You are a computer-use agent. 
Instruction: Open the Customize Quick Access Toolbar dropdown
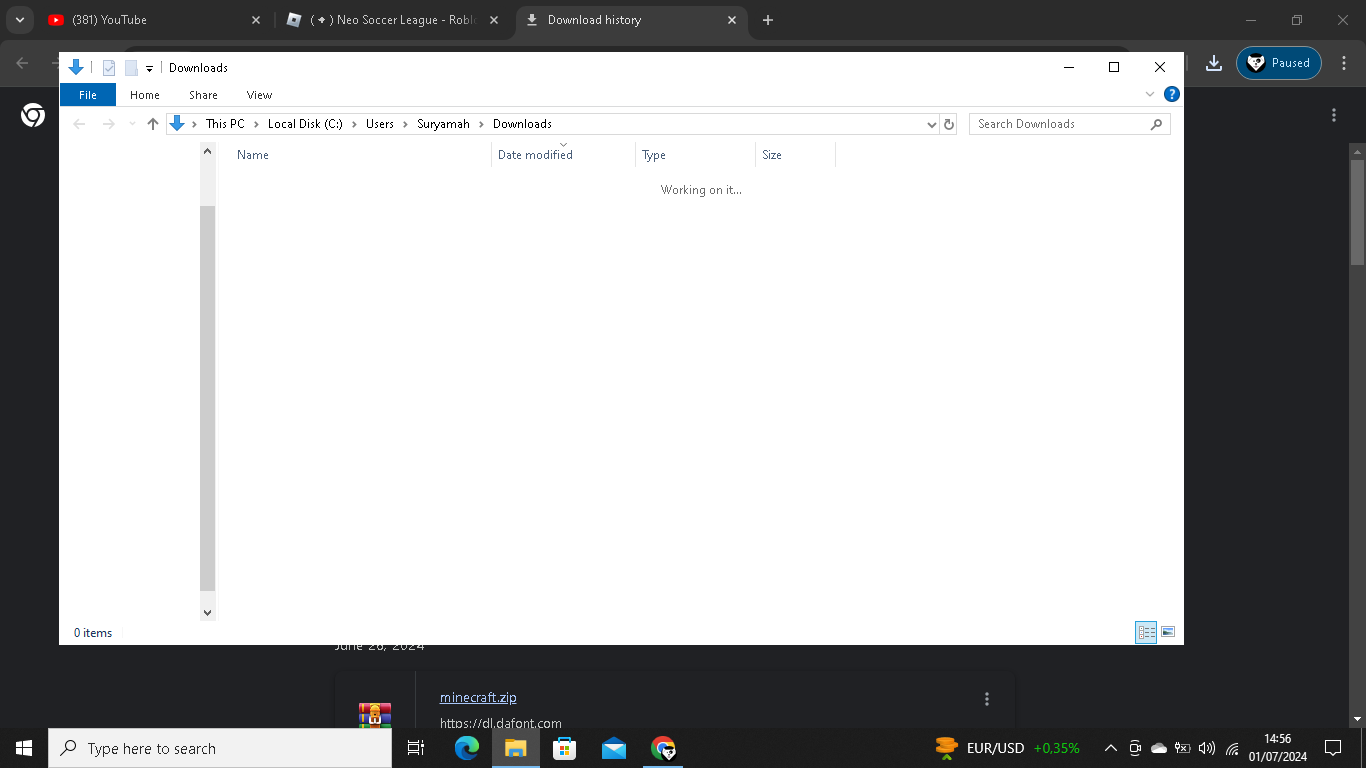149,68
